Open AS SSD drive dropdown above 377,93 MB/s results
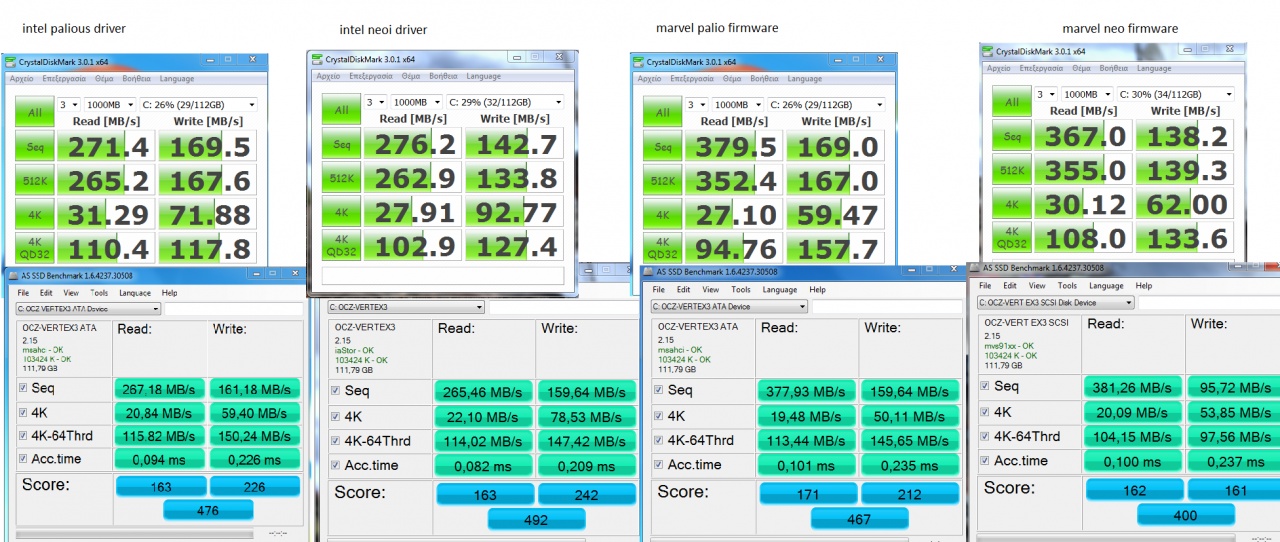This screenshot has width=1280, height=542. tap(729, 306)
